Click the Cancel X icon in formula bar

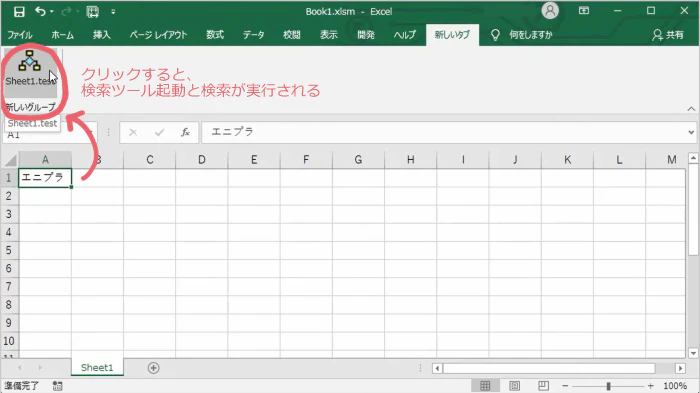pos(133,132)
